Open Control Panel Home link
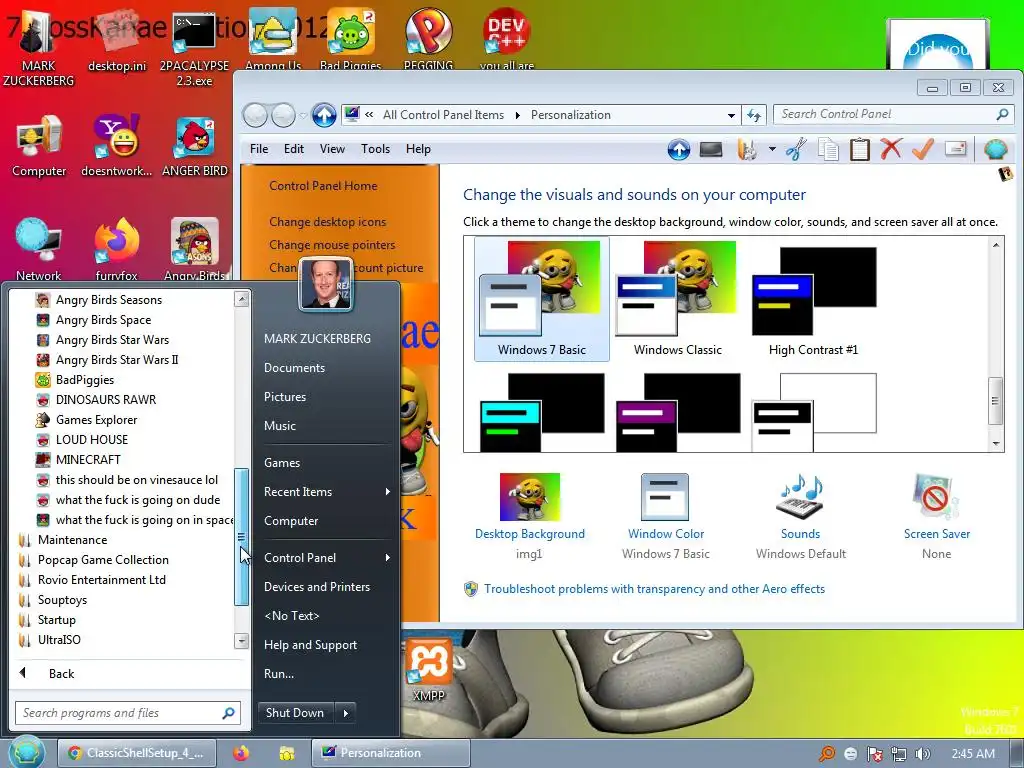This screenshot has height=768, width=1024. [323, 186]
